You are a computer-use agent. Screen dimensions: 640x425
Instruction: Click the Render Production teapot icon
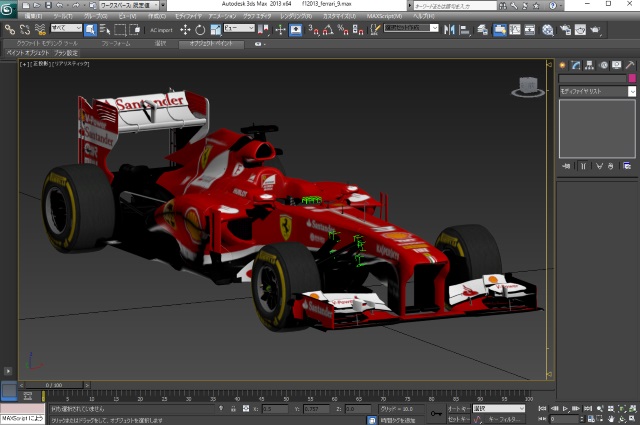[x=596, y=30]
